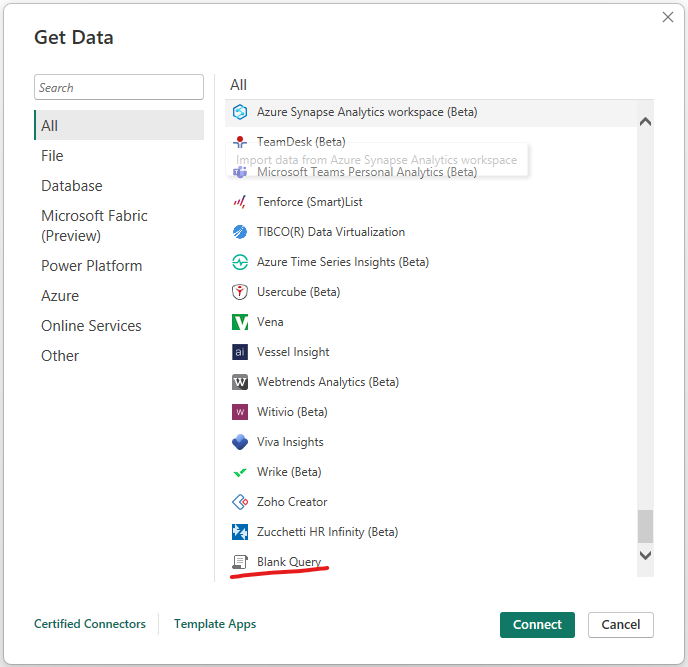Select Blank Query entry

289,562
